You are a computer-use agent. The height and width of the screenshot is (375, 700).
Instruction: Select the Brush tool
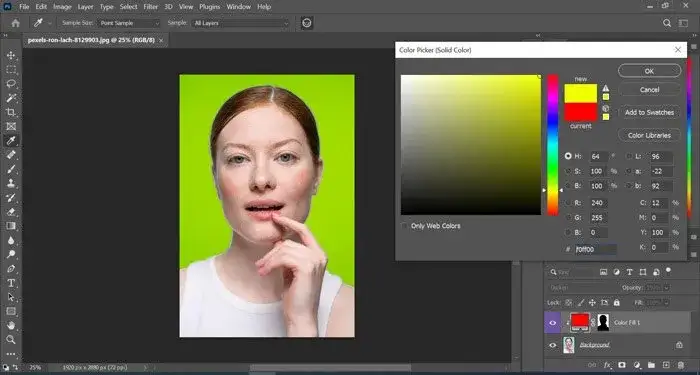click(11, 169)
